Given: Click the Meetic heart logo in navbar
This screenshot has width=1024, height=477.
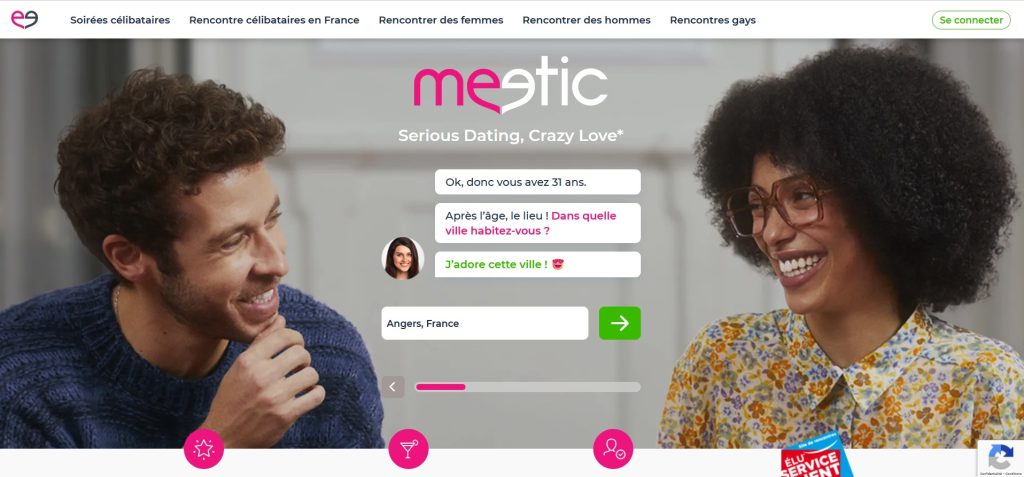Looking at the screenshot, I should 24,19.
